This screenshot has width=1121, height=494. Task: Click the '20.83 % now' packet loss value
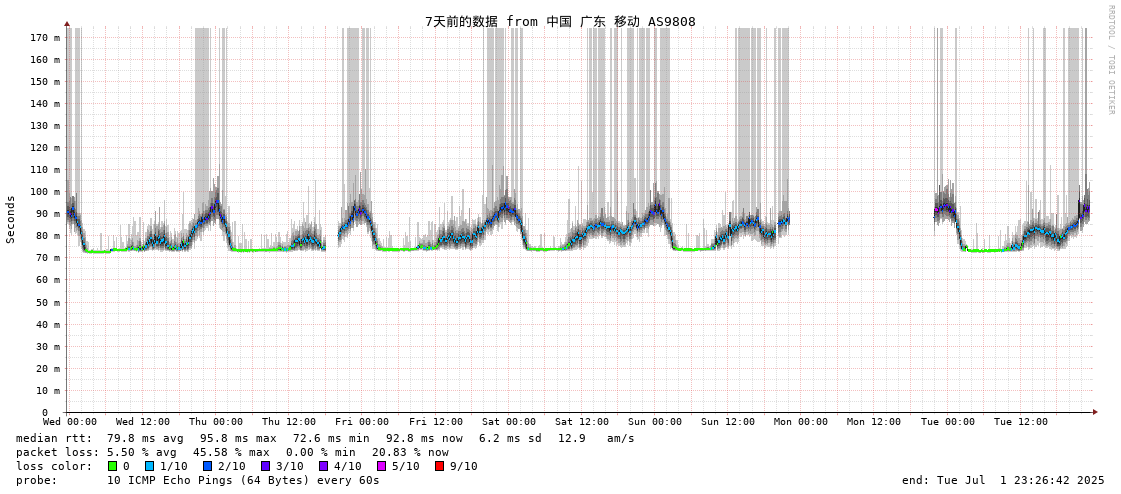410,453
